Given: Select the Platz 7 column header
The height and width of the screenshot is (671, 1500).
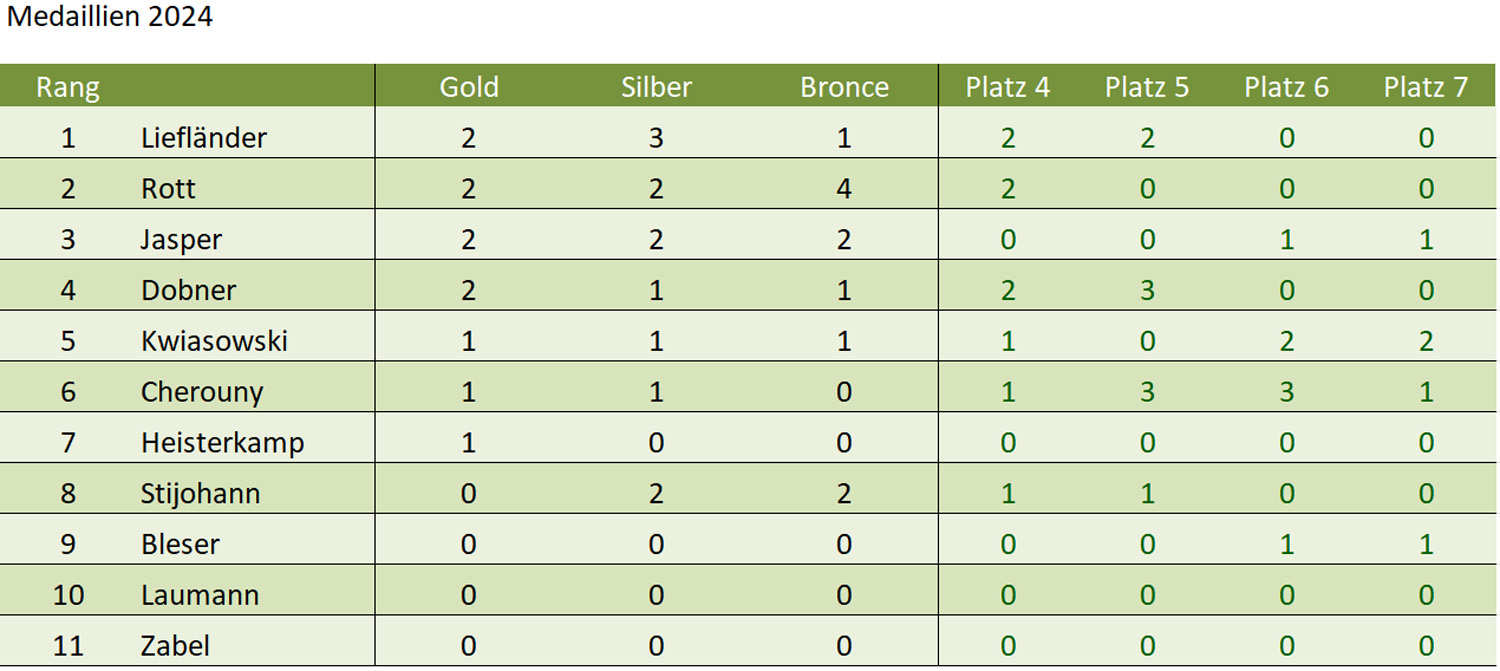Looking at the screenshot, I should 1426,87.
